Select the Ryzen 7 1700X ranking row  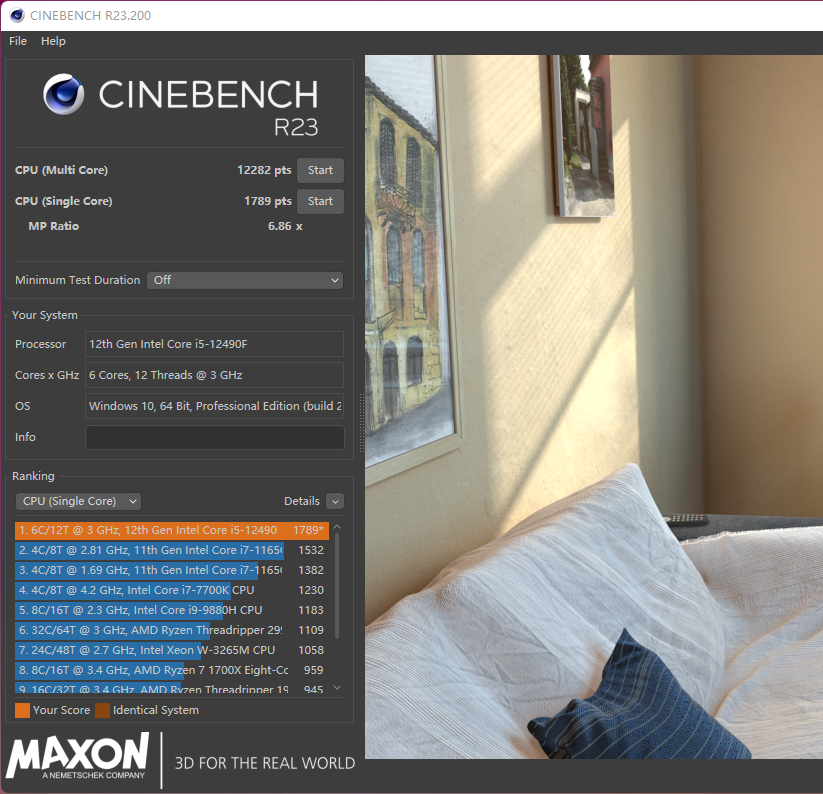click(172, 670)
